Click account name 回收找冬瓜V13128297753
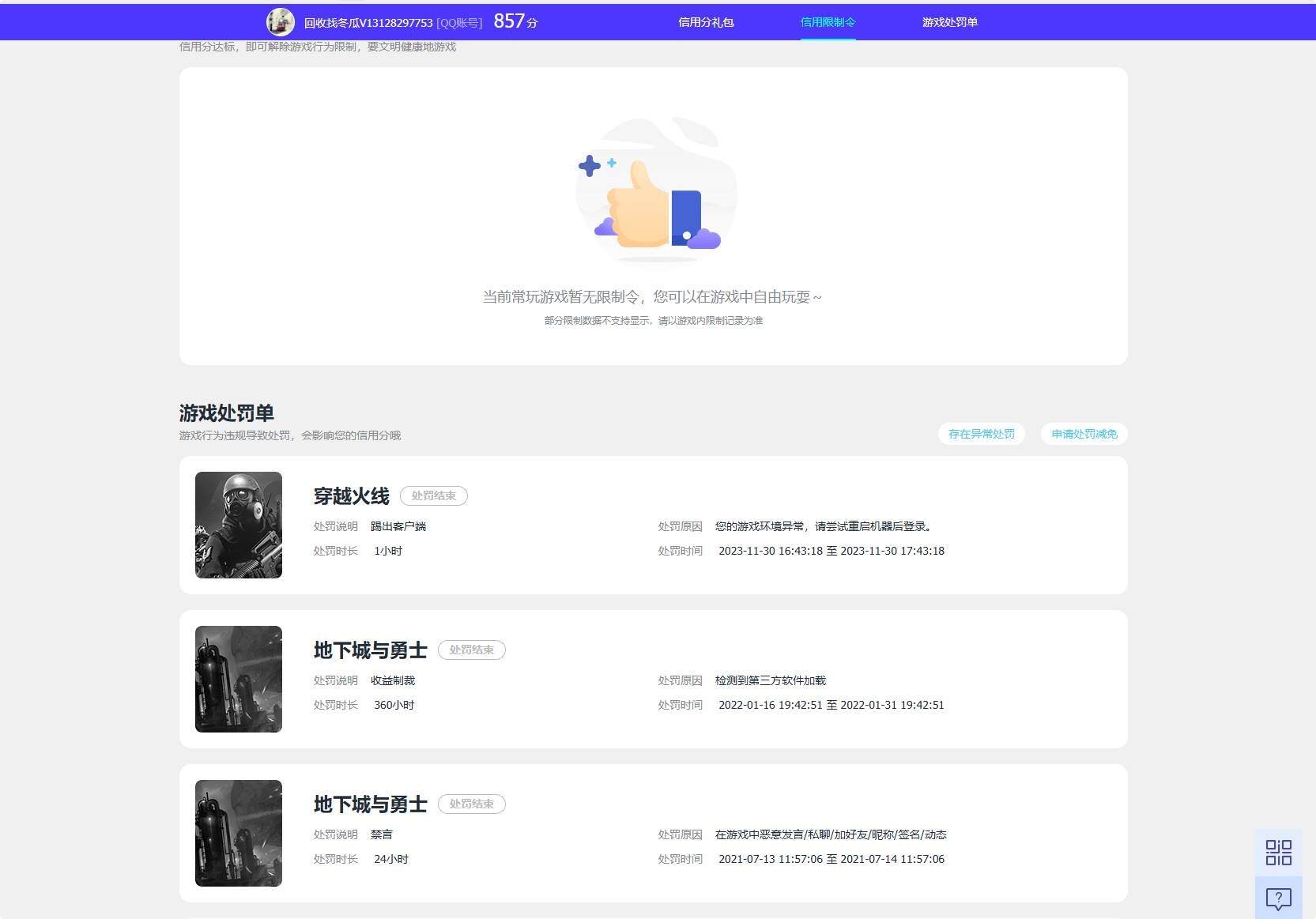Image resolution: width=1316 pixels, height=919 pixels. [368, 23]
